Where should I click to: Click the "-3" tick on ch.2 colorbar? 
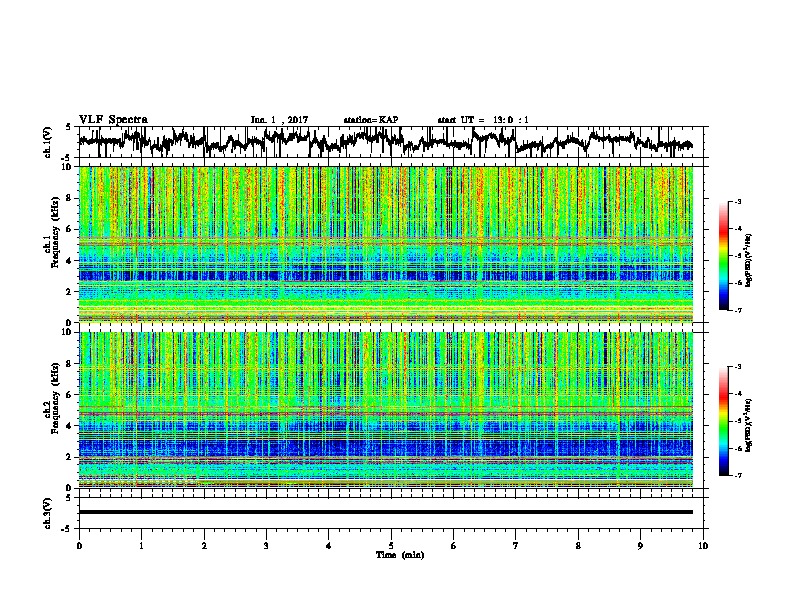click(737, 367)
